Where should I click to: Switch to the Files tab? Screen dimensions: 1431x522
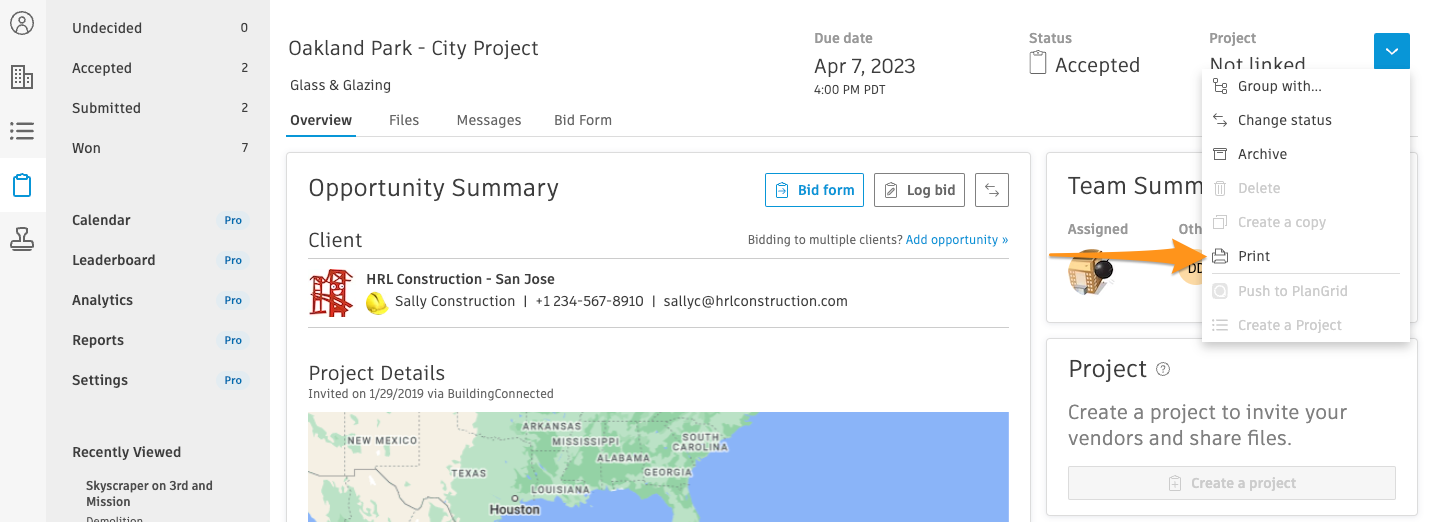[404, 120]
